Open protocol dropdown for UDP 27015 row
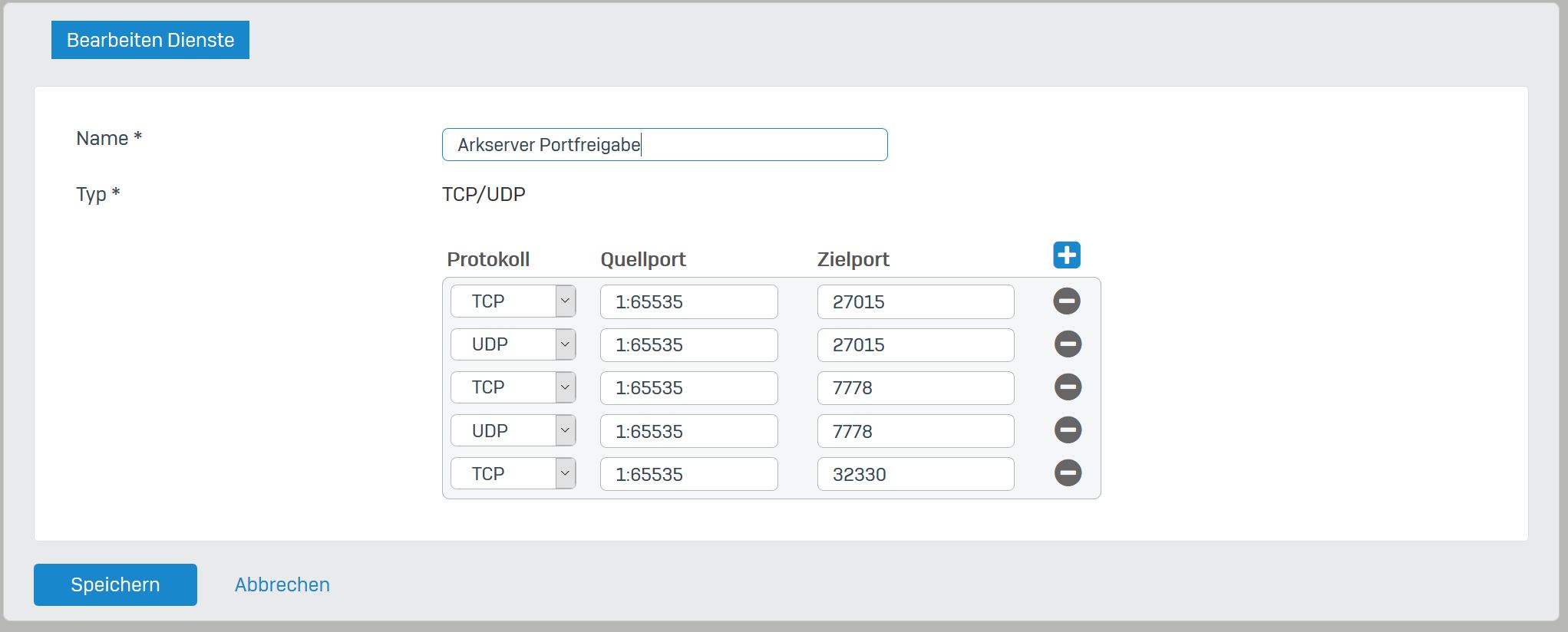This screenshot has height=632, width=1568. pyautogui.click(x=513, y=344)
